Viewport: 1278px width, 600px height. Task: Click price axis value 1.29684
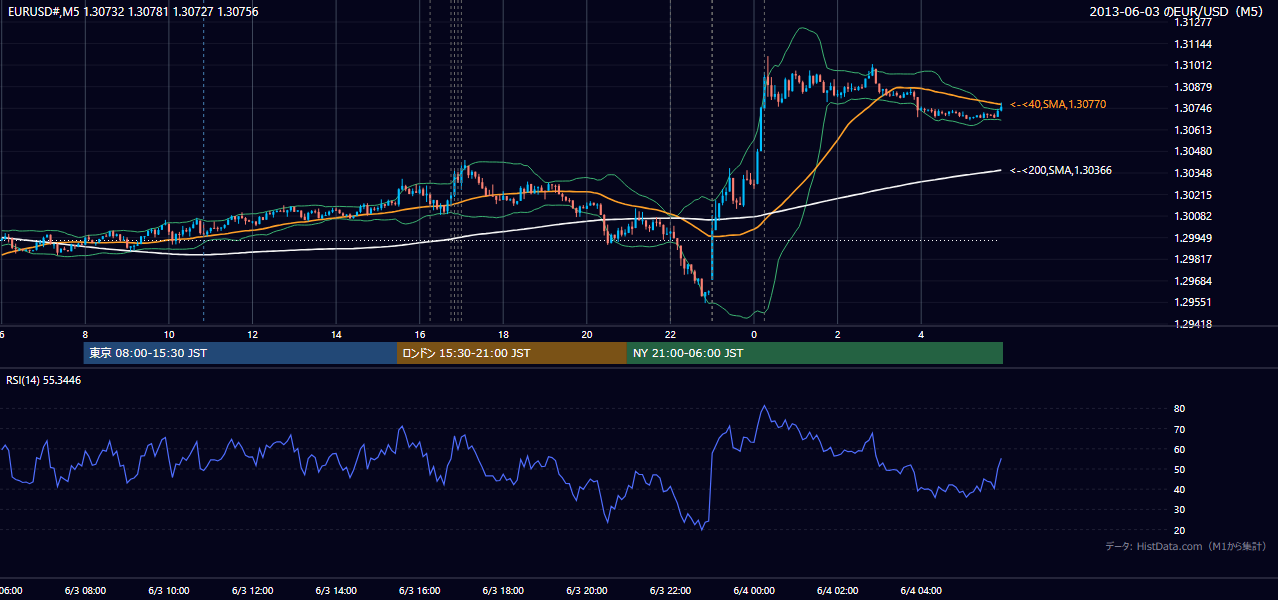coord(1193,281)
